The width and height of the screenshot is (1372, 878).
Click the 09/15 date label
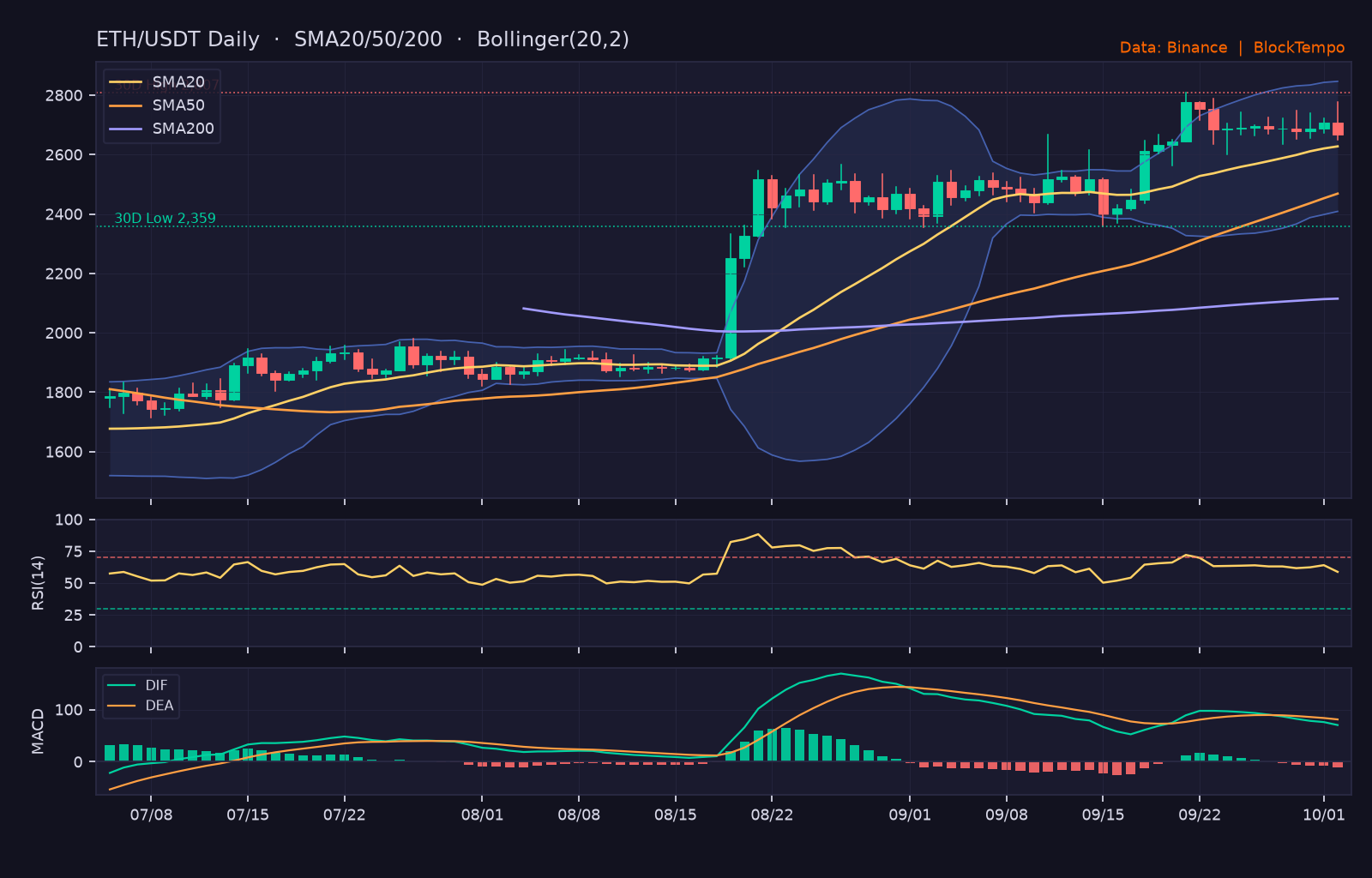(1103, 815)
